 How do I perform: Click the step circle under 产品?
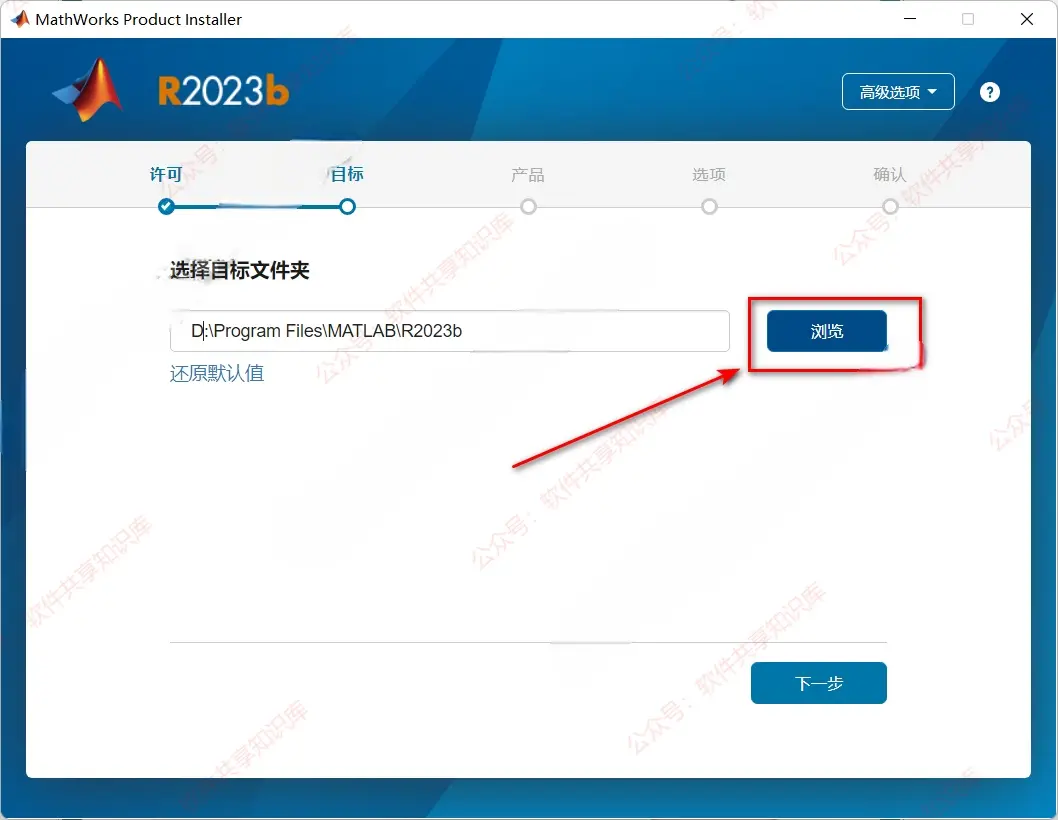[528, 207]
